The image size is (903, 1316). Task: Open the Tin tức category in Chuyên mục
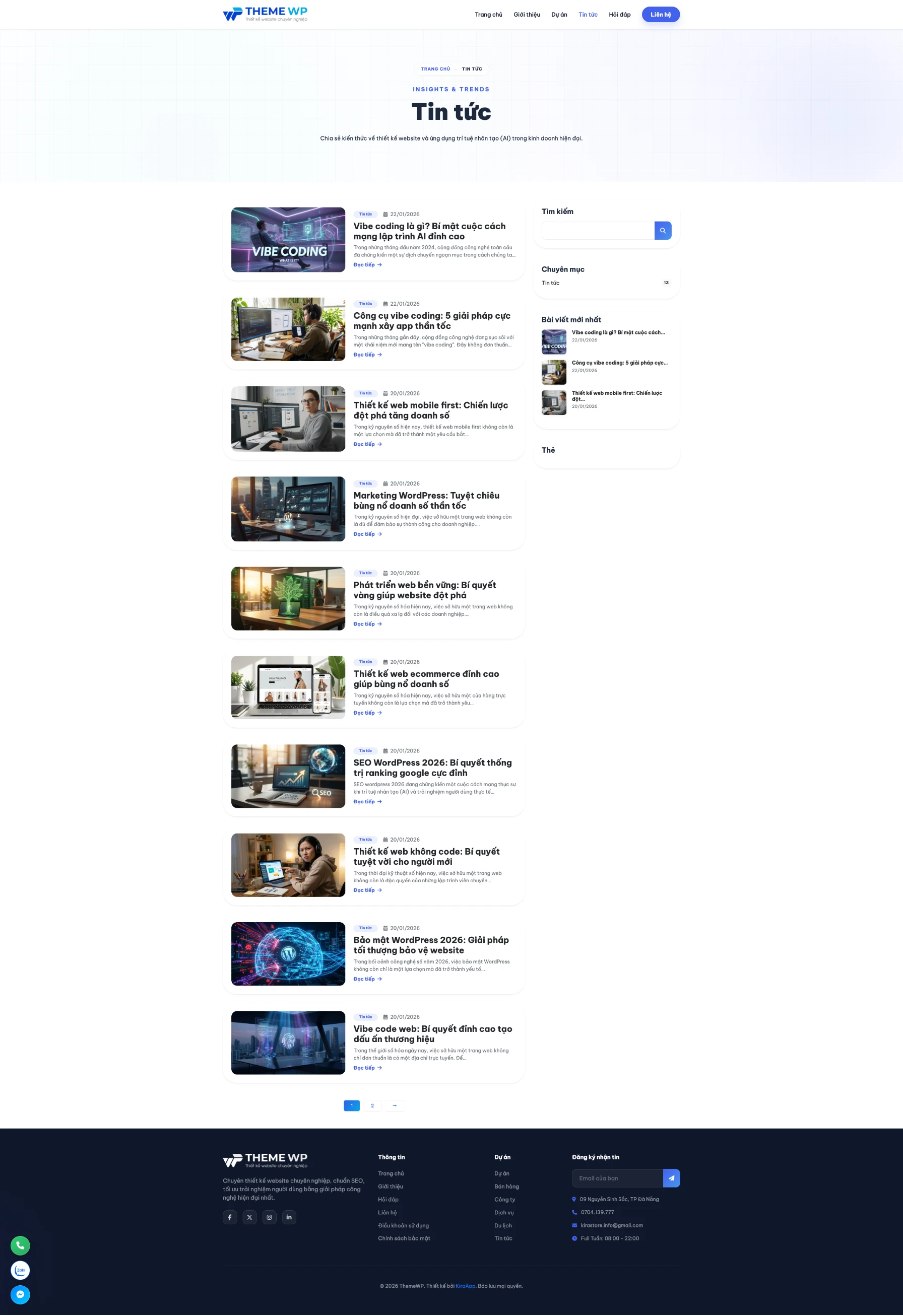click(x=550, y=283)
